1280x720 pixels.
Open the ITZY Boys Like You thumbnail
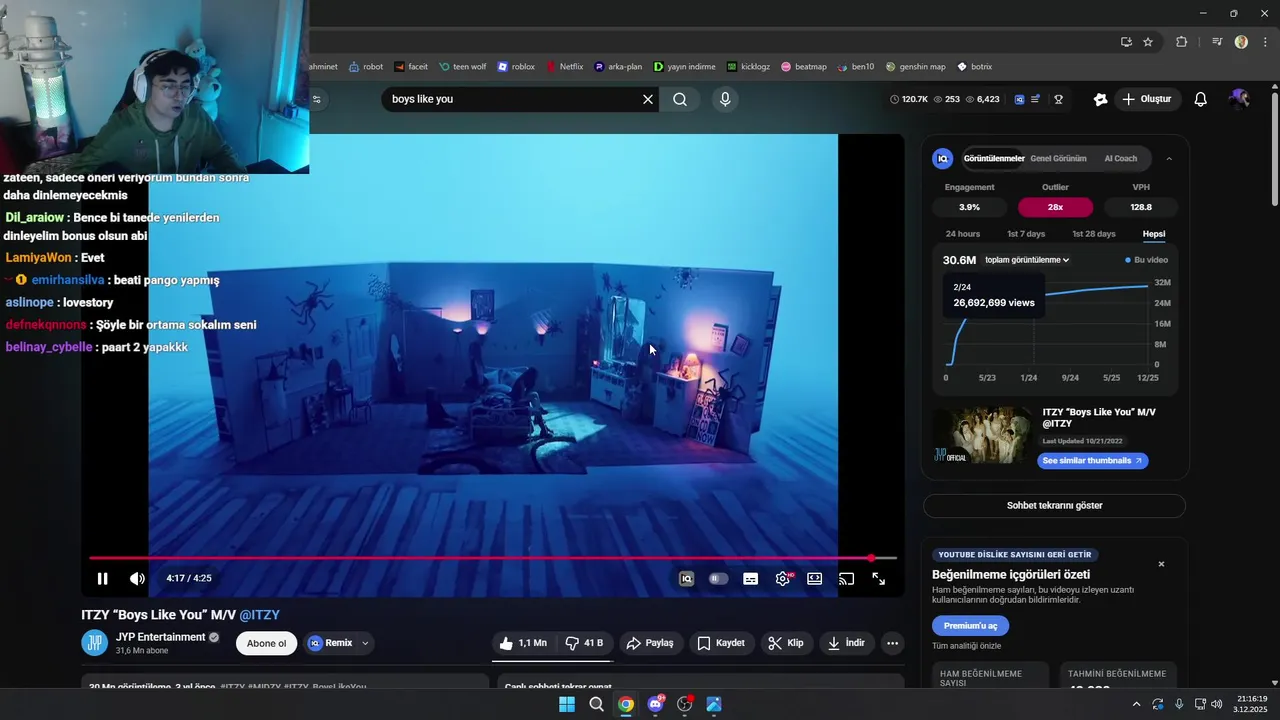pos(982,435)
